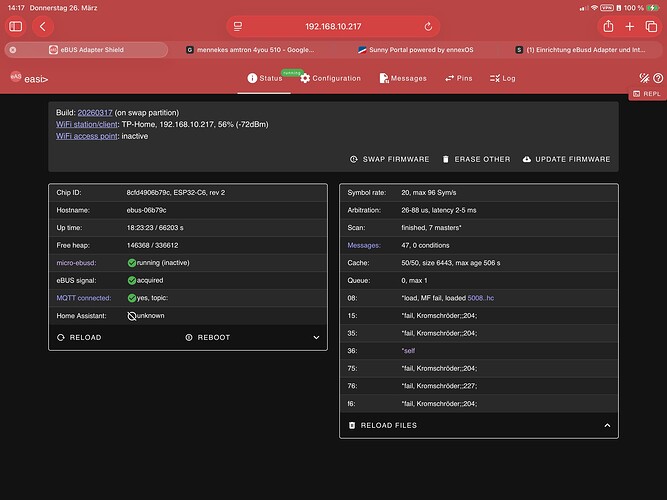Open the help question mark icon
The height and width of the screenshot is (500, 667).
658,78
